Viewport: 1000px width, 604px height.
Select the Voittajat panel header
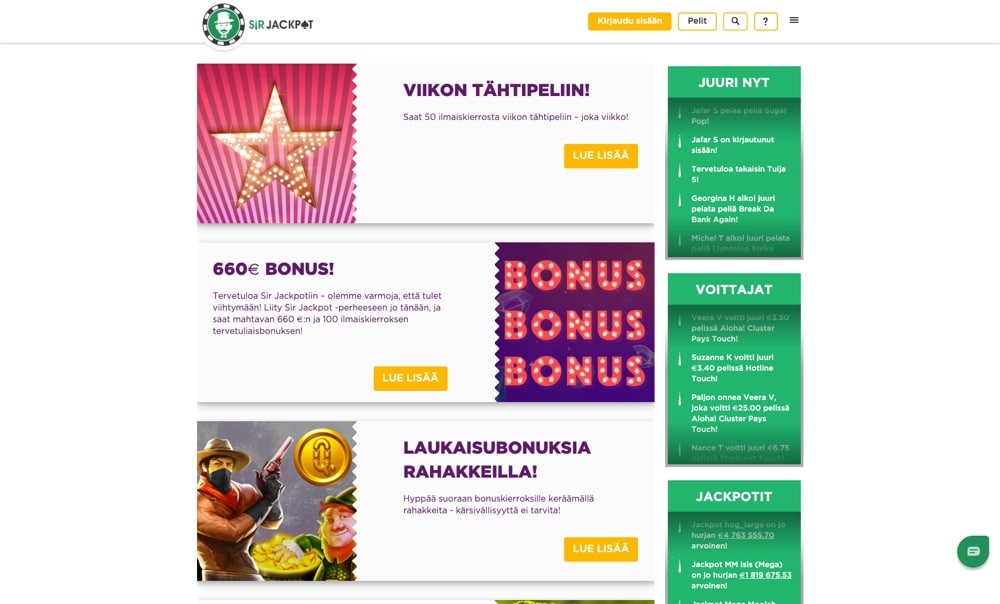(734, 290)
